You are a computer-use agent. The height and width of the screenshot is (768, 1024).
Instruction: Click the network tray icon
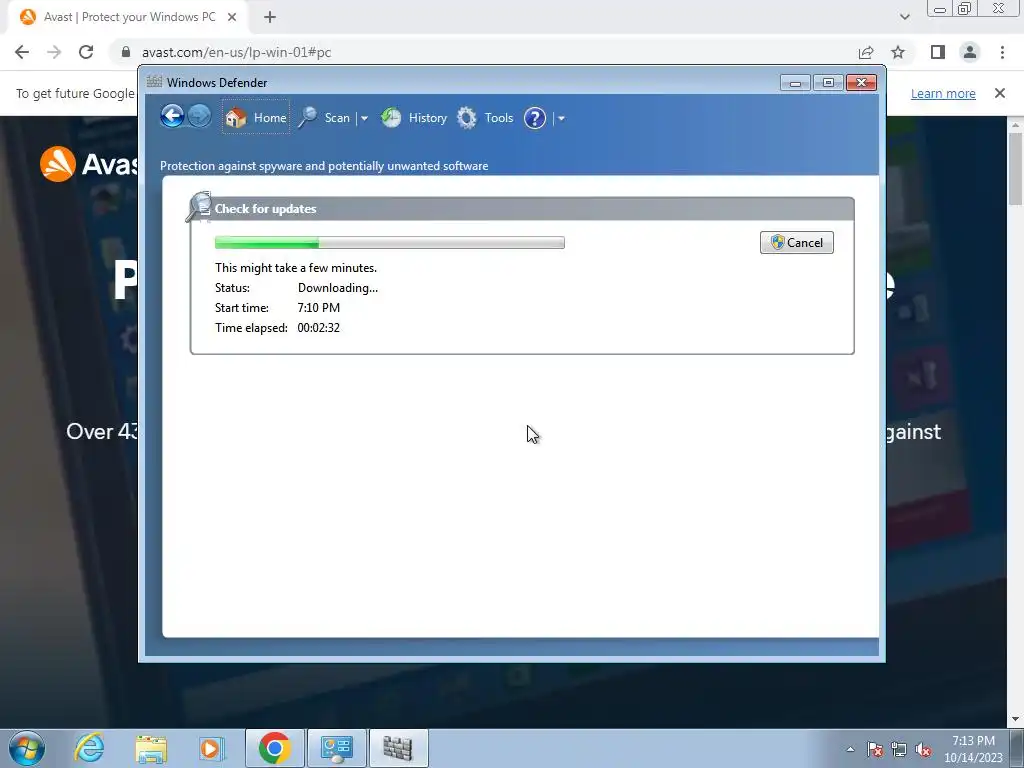coord(899,749)
